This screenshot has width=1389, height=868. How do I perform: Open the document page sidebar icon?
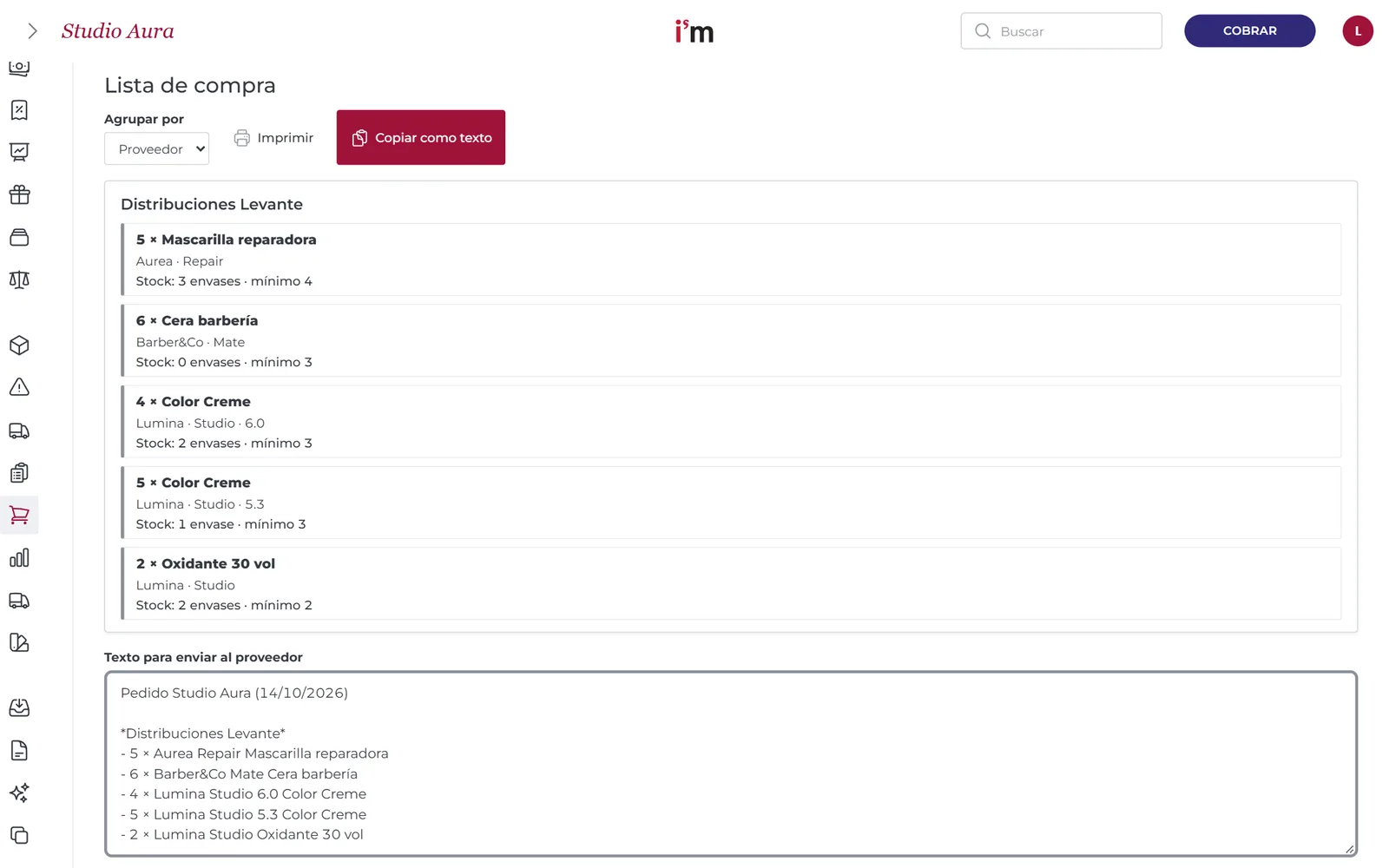coord(19,751)
